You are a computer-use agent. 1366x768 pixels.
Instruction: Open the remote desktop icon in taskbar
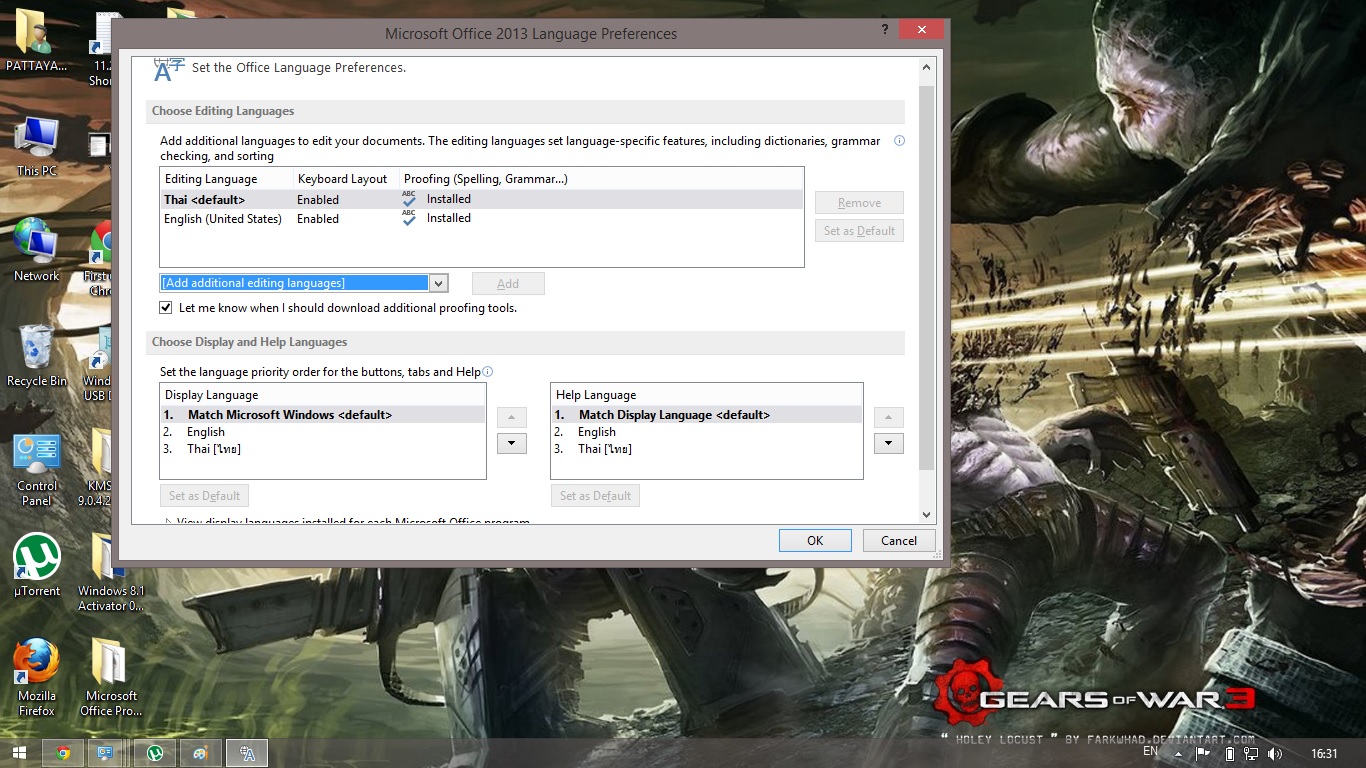[x=105, y=753]
